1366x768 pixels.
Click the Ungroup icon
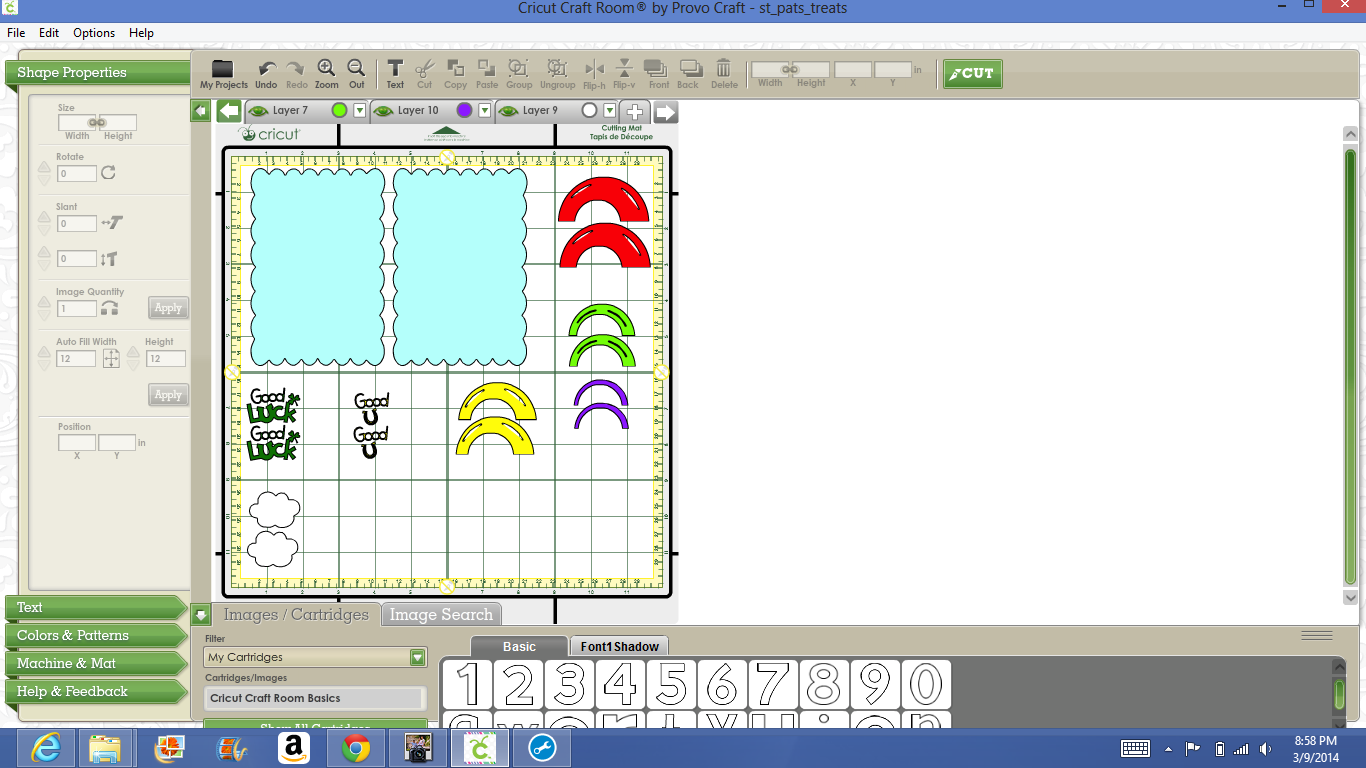[x=558, y=68]
